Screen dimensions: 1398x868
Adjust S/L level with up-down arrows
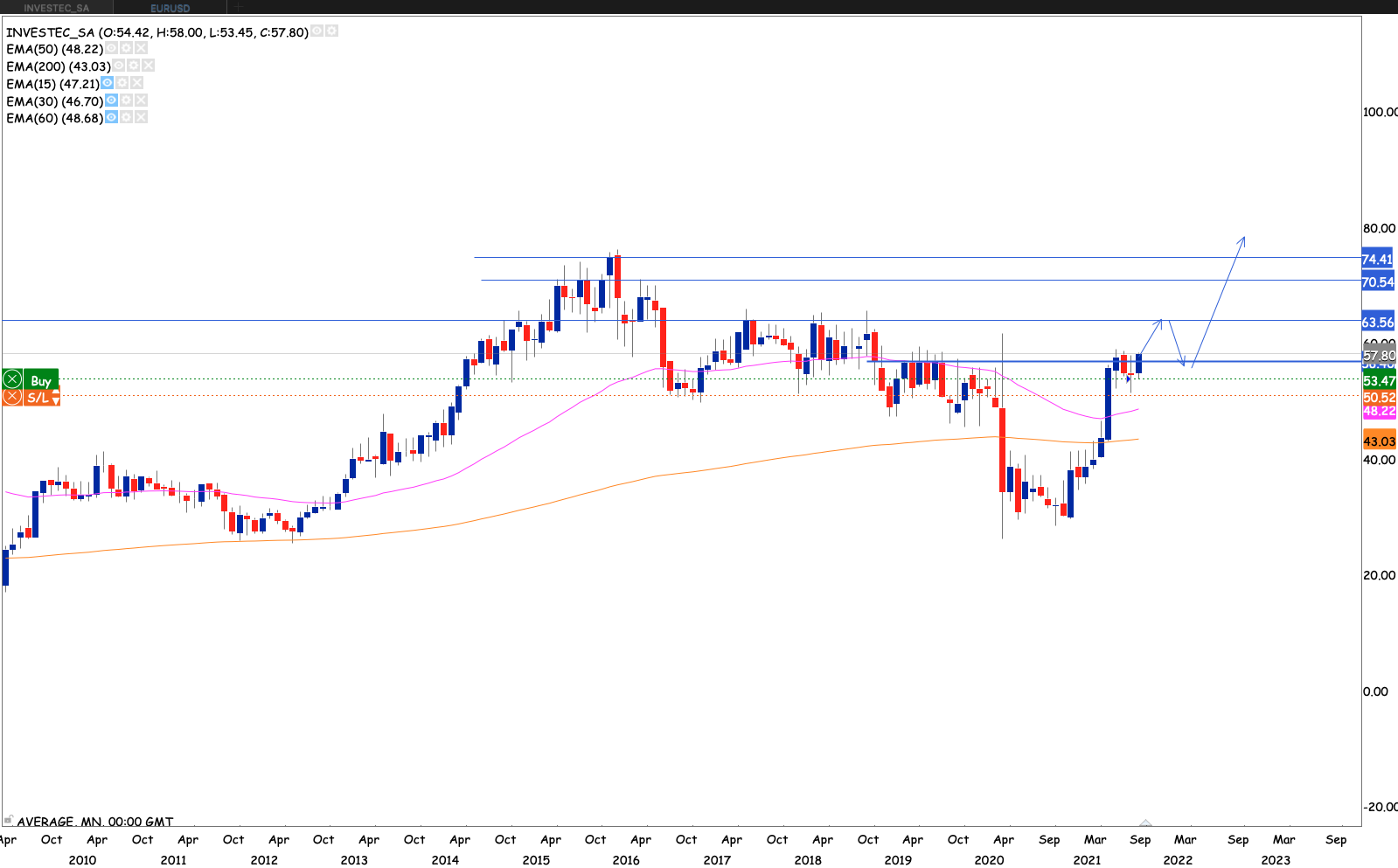(55, 398)
